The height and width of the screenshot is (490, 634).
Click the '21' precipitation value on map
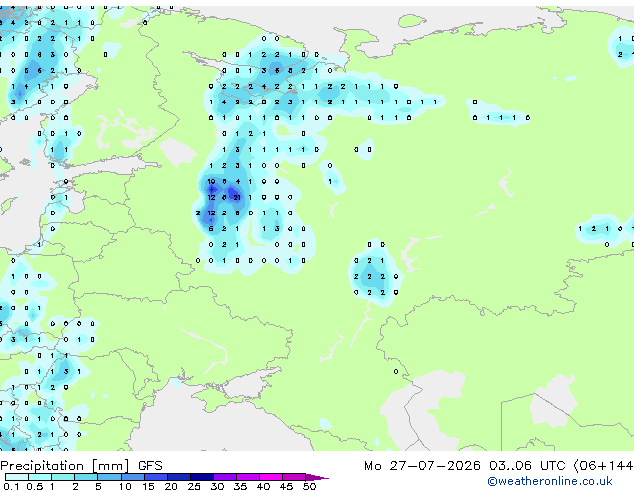(x=237, y=197)
